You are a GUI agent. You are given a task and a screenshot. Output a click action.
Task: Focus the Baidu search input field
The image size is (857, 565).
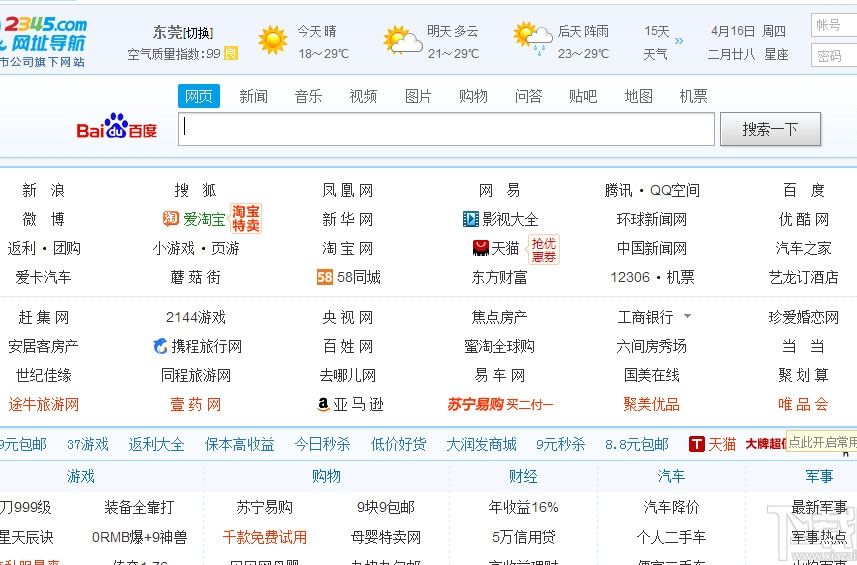point(446,129)
